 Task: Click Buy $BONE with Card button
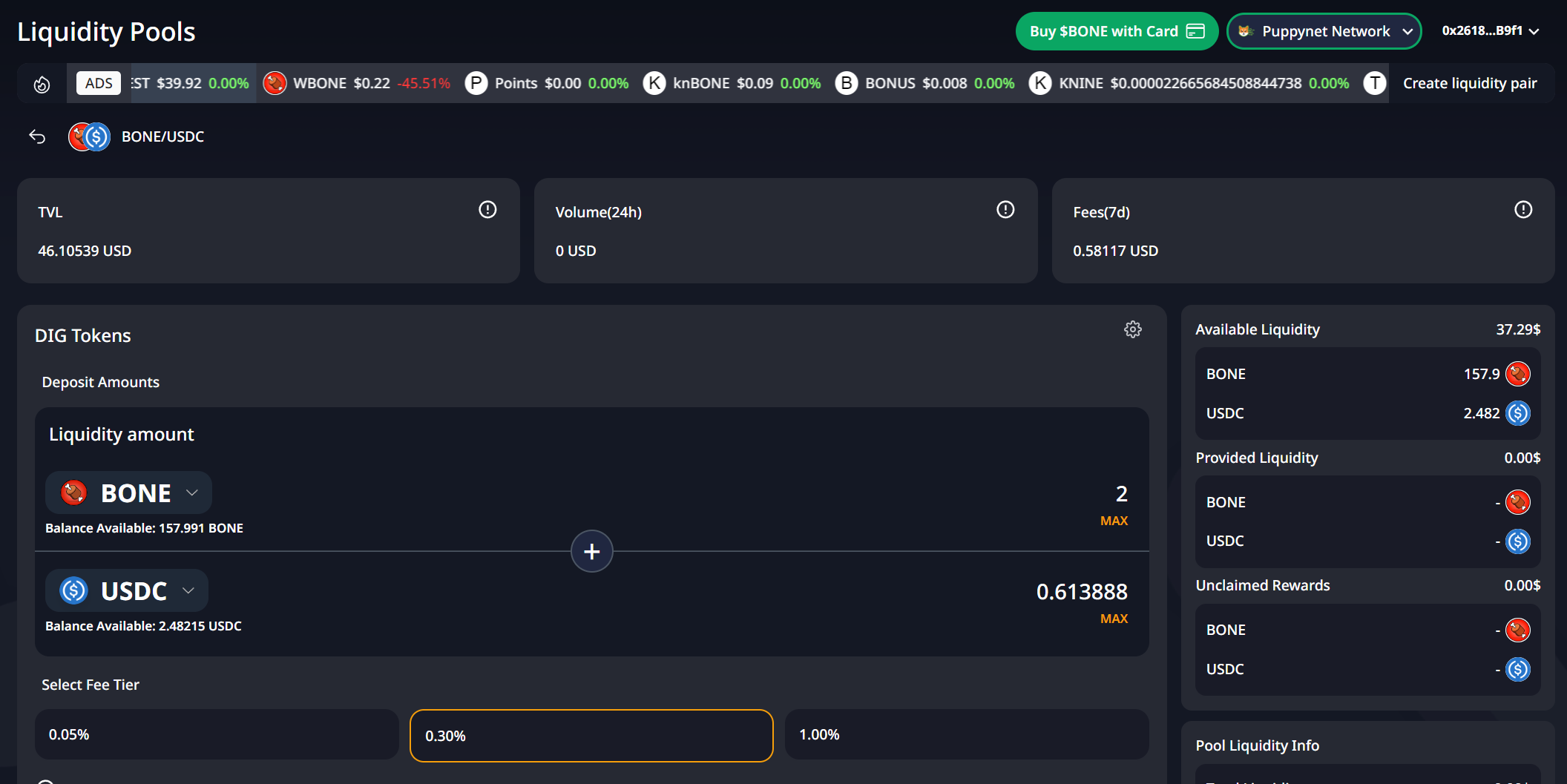pos(1116,31)
